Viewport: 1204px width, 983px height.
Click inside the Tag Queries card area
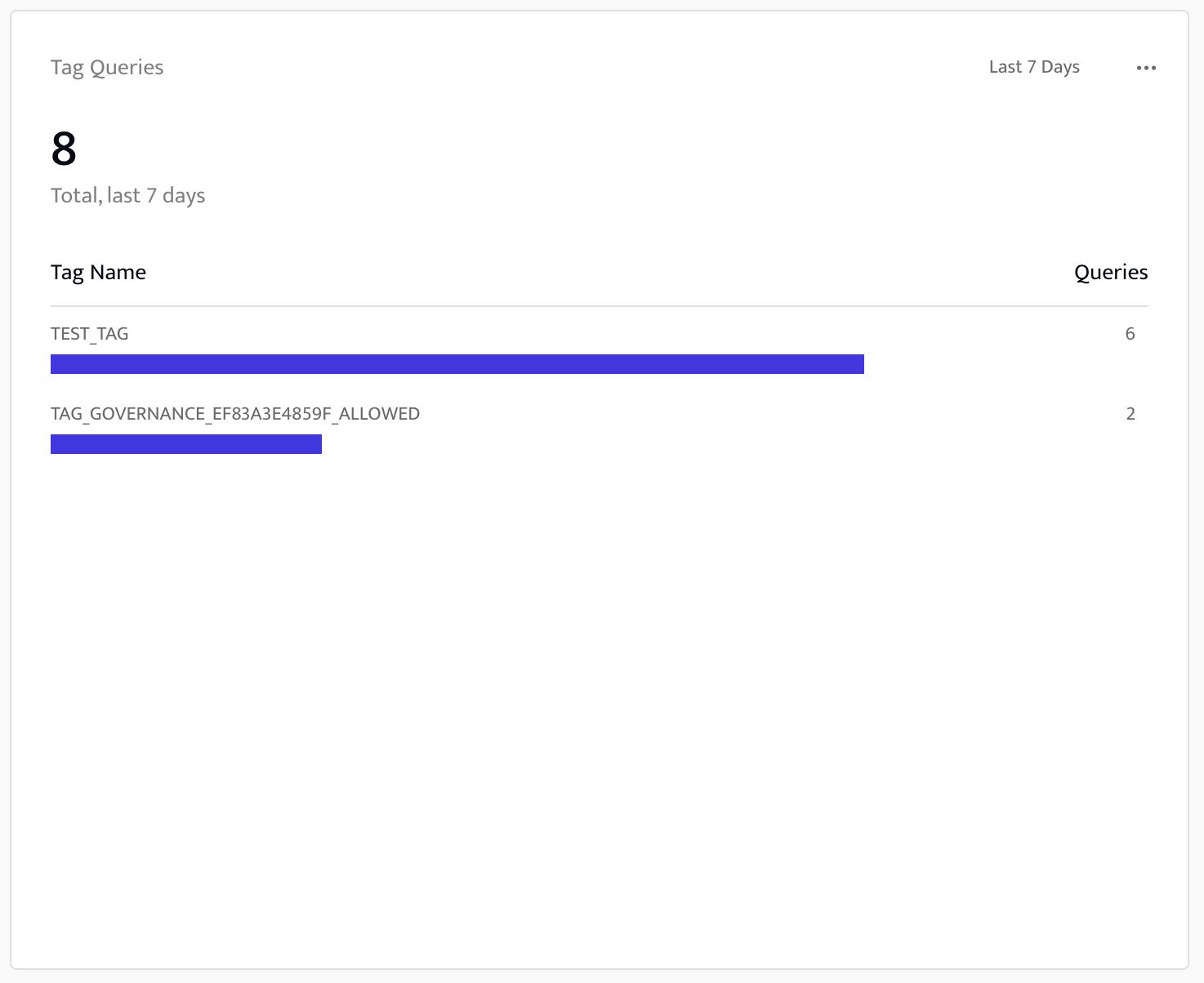tap(602, 653)
